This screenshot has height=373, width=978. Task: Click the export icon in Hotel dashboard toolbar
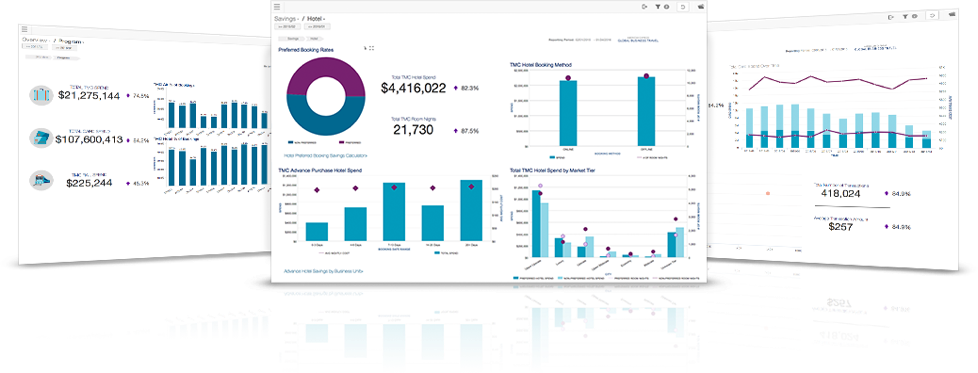(644, 7)
